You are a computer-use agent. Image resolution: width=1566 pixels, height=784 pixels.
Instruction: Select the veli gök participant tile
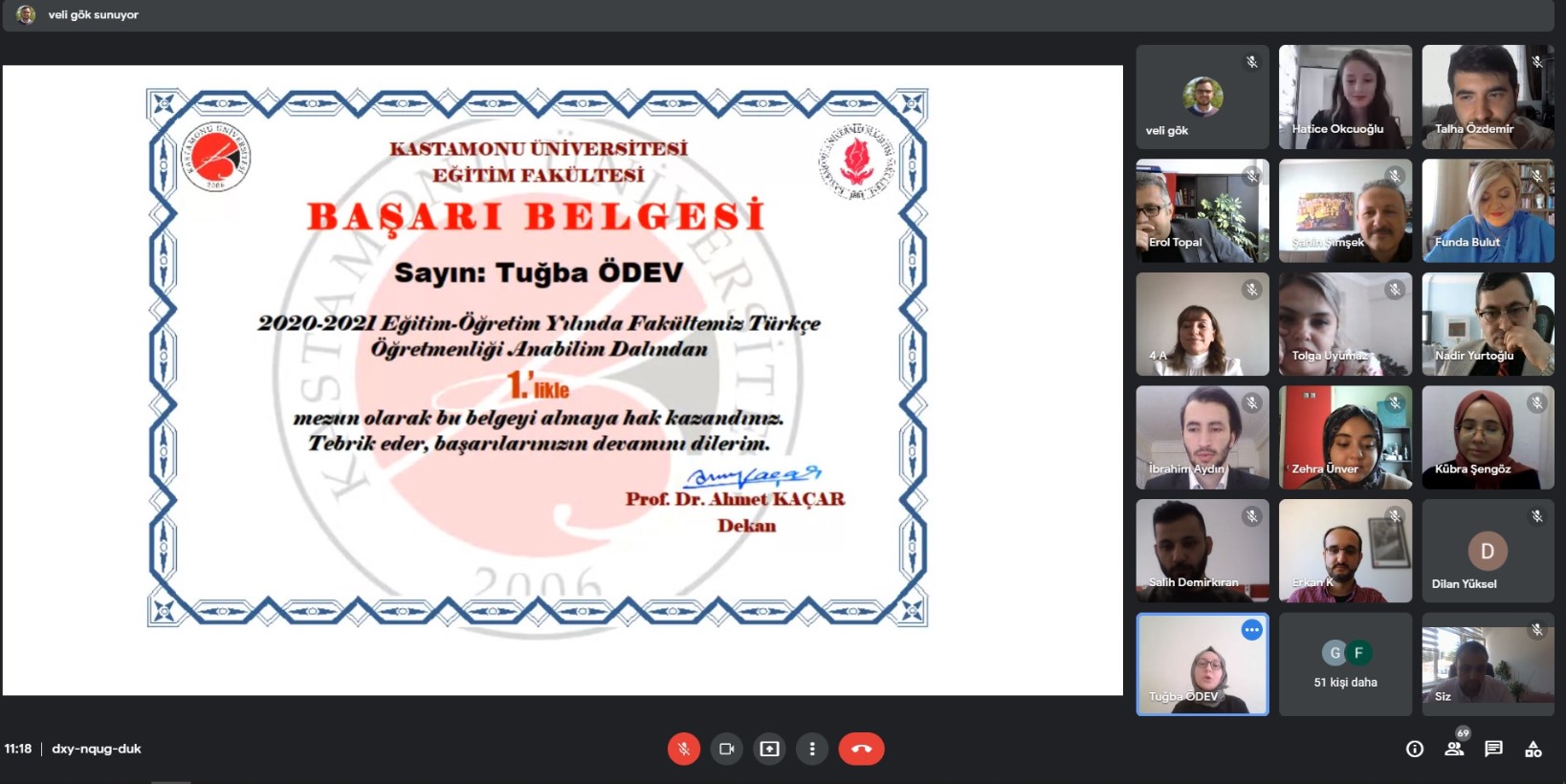1202,97
